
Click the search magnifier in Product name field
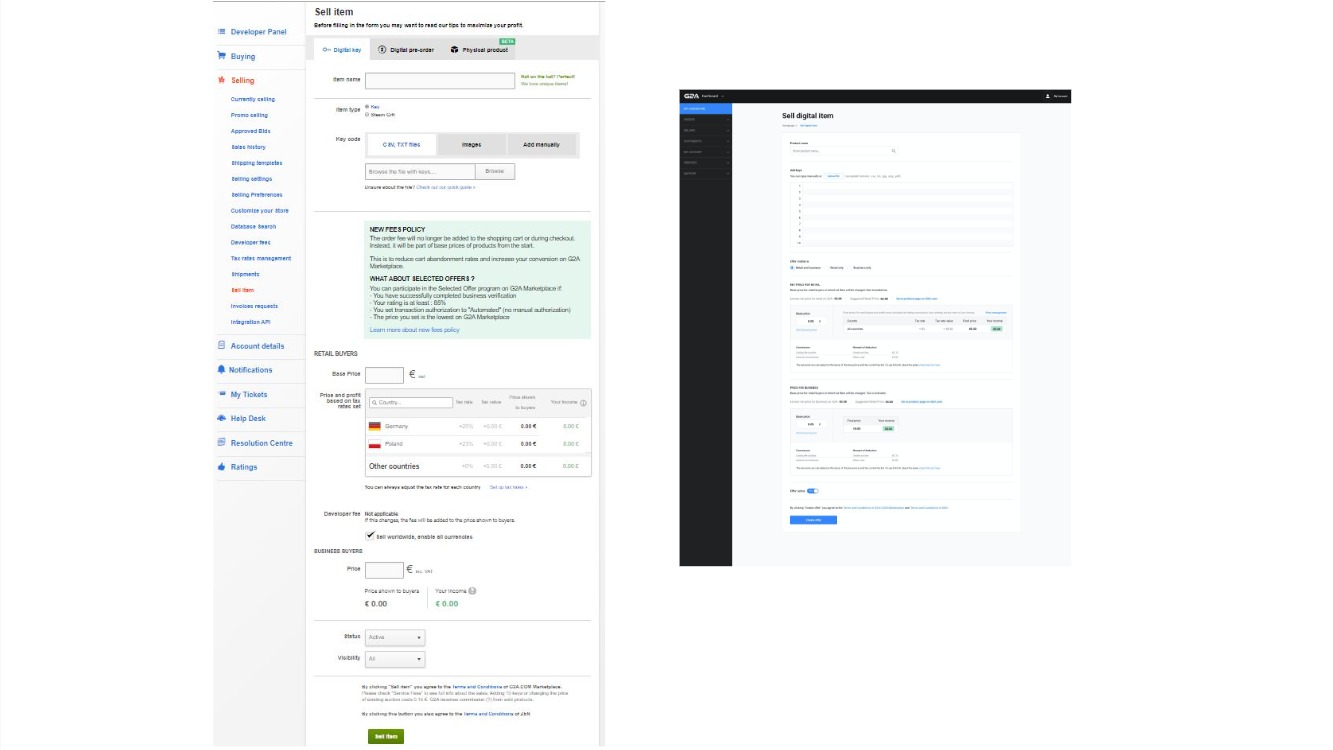pyautogui.click(x=893, y=150)
